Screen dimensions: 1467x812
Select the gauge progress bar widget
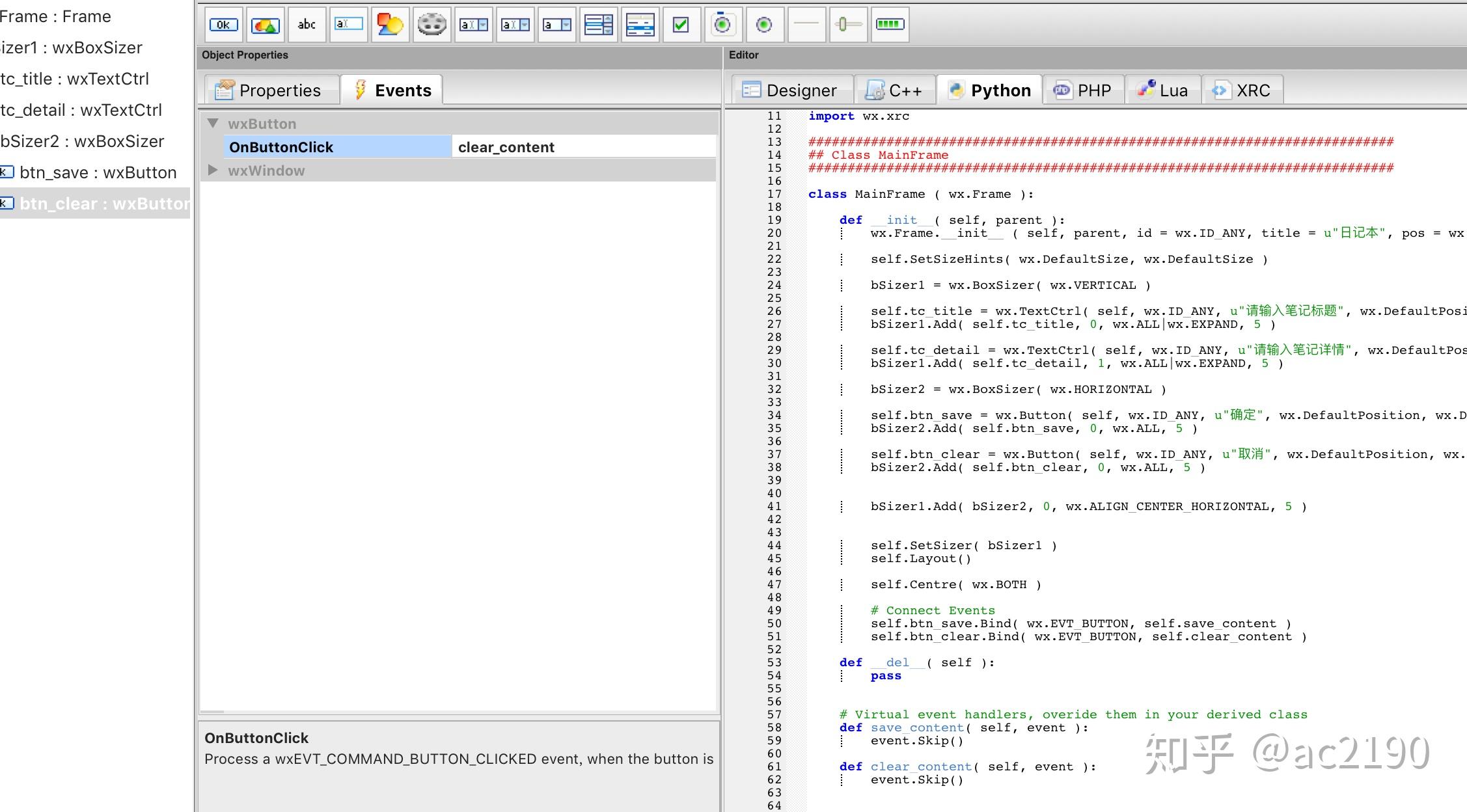889,25
